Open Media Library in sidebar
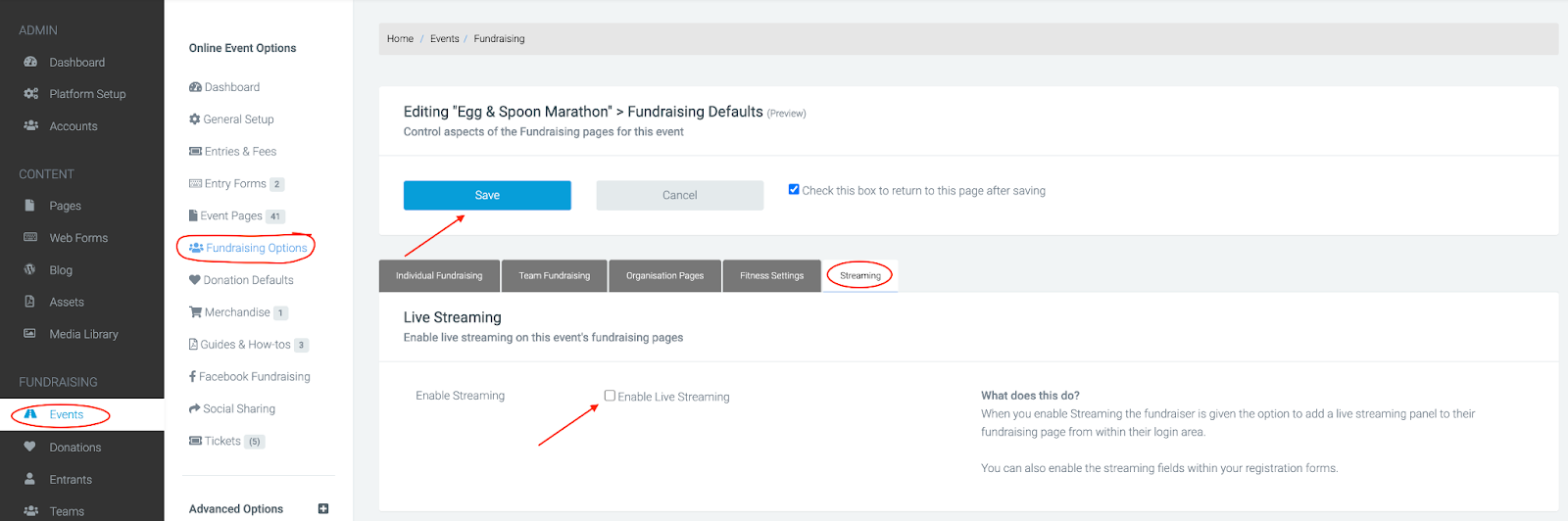Viewport: 1568px width, 521px height. pyautogui.click(x=82, y=334)
